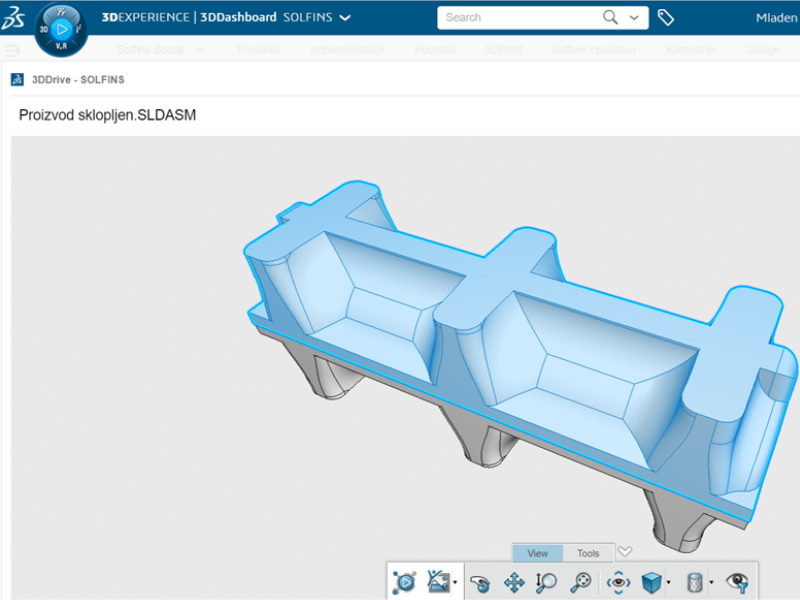
Task: Click the search magnifier icon
Action: (610, 18)
